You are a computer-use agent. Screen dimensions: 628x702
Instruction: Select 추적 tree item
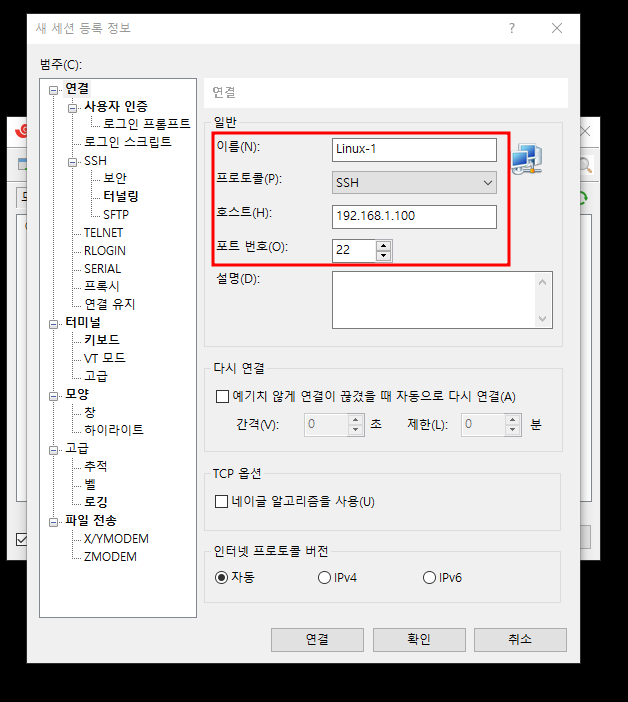click(96, 466)
